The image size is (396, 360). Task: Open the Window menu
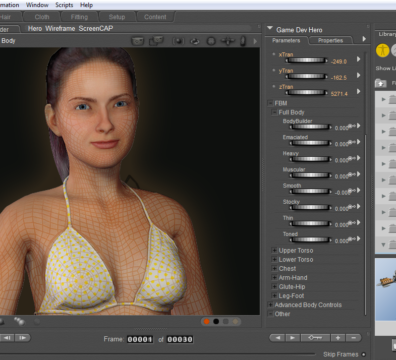point(37,5)
